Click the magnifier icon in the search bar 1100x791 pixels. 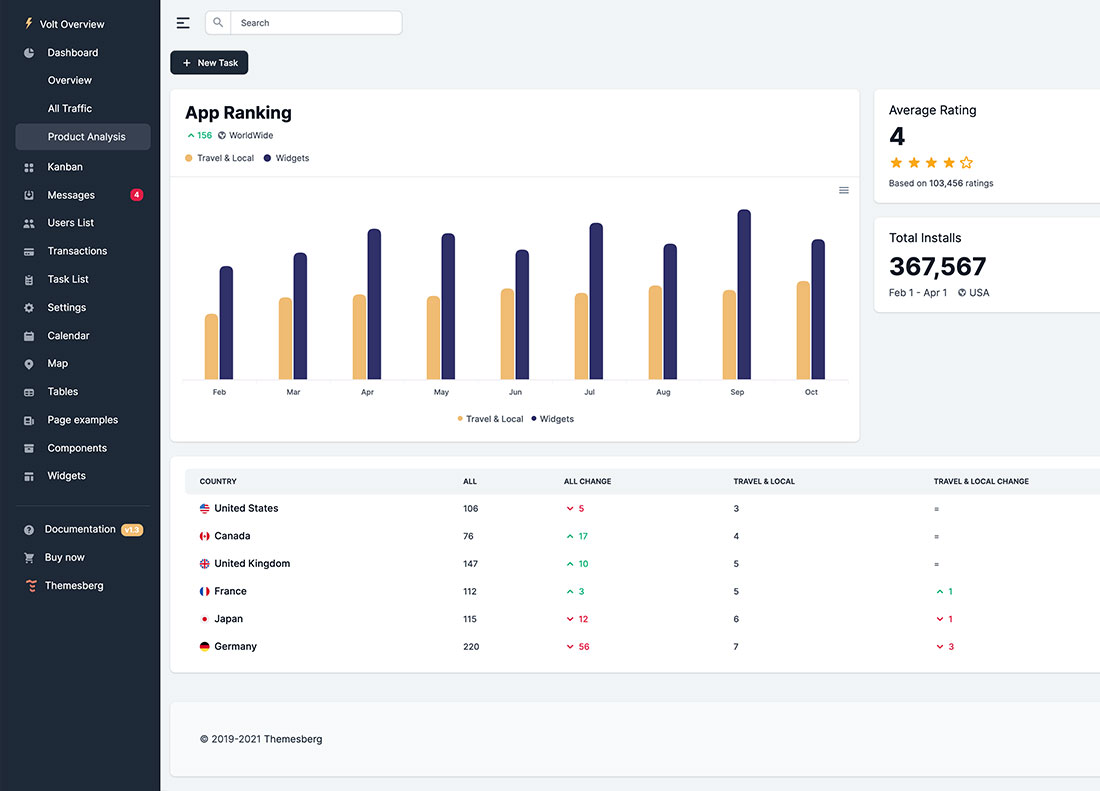(217, 22)
